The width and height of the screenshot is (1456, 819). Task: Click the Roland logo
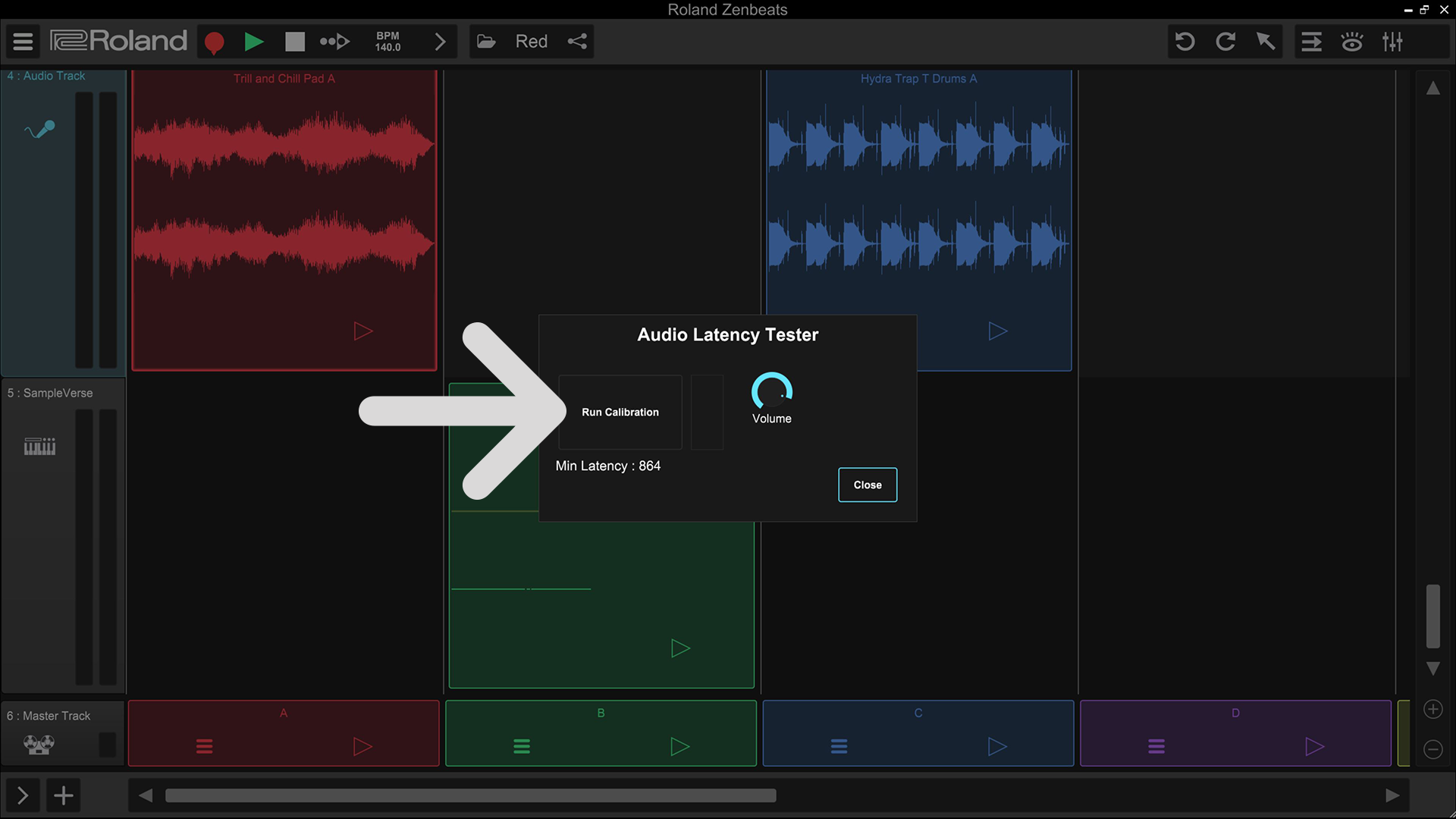[118, 41]
